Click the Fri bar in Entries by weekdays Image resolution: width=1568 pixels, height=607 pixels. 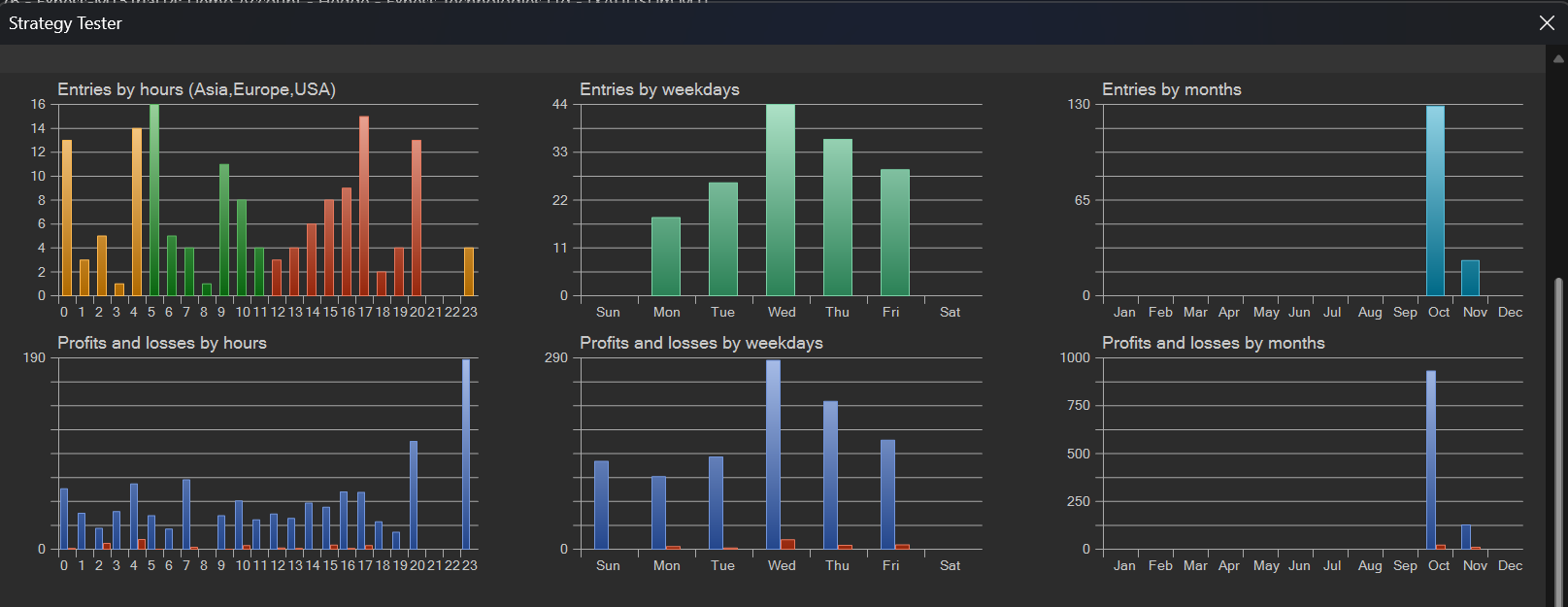[895, 232]
